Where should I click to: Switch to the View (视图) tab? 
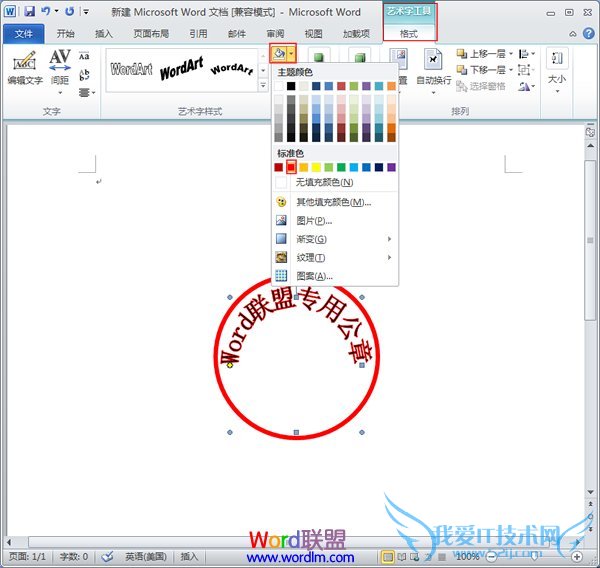(313, 34)
